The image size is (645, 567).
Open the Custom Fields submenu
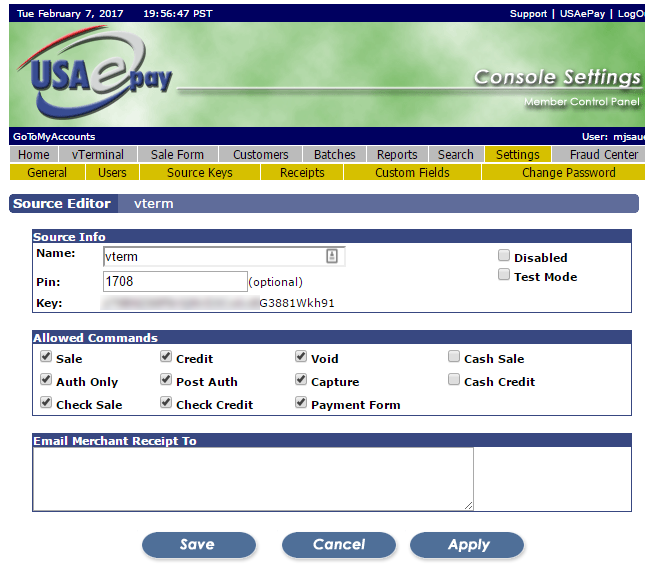[x=412, y=172]
